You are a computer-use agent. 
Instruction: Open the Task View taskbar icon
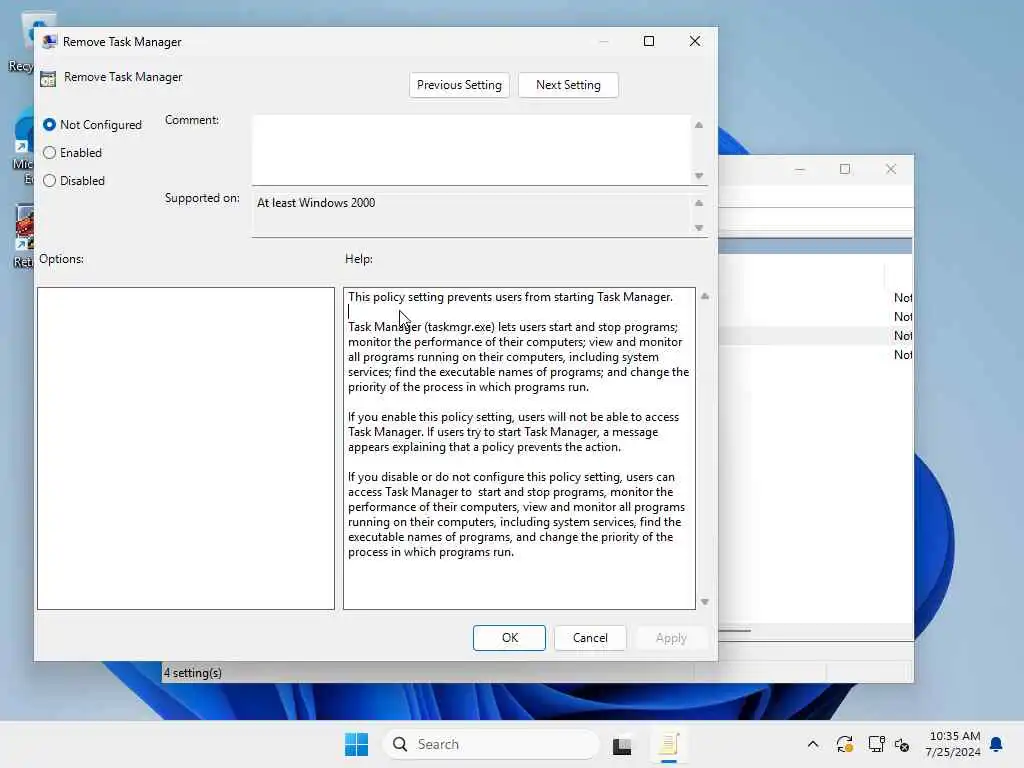(622, 744)
